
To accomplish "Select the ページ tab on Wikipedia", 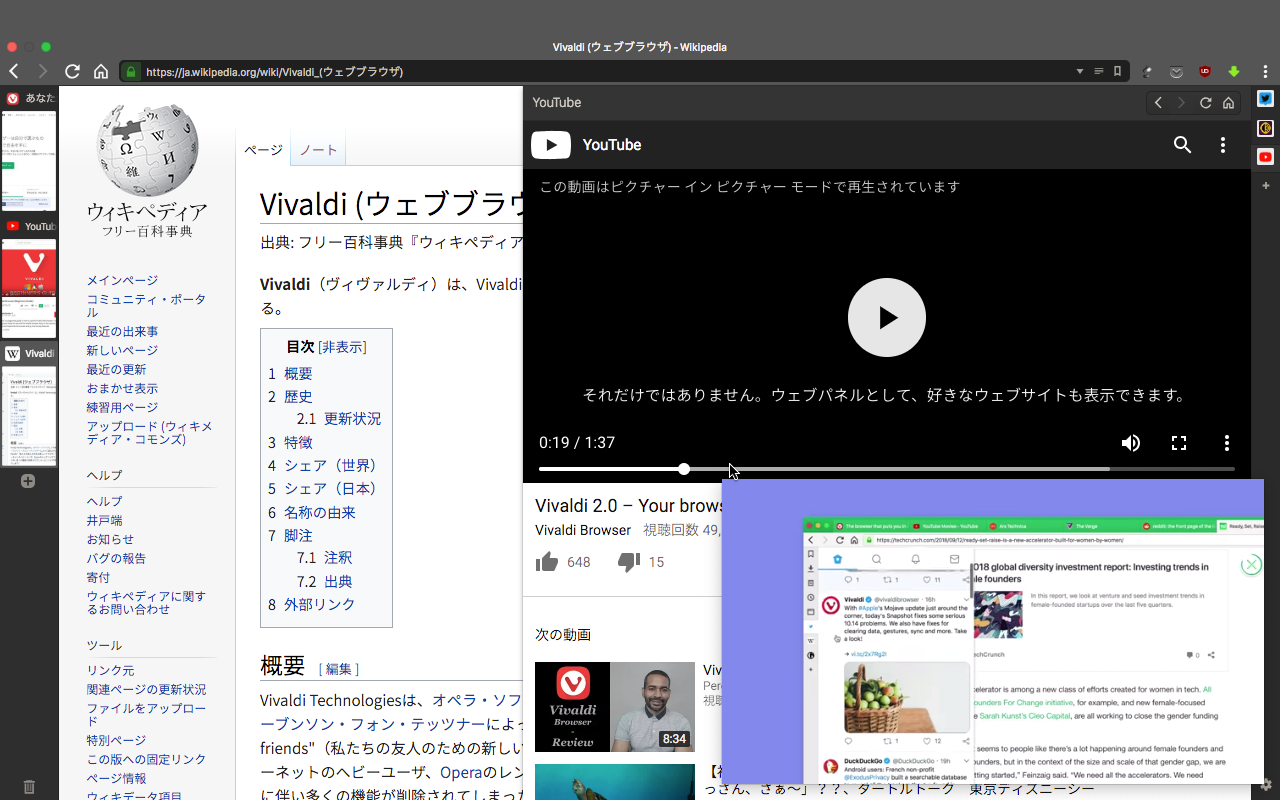I will click(263, 150).
